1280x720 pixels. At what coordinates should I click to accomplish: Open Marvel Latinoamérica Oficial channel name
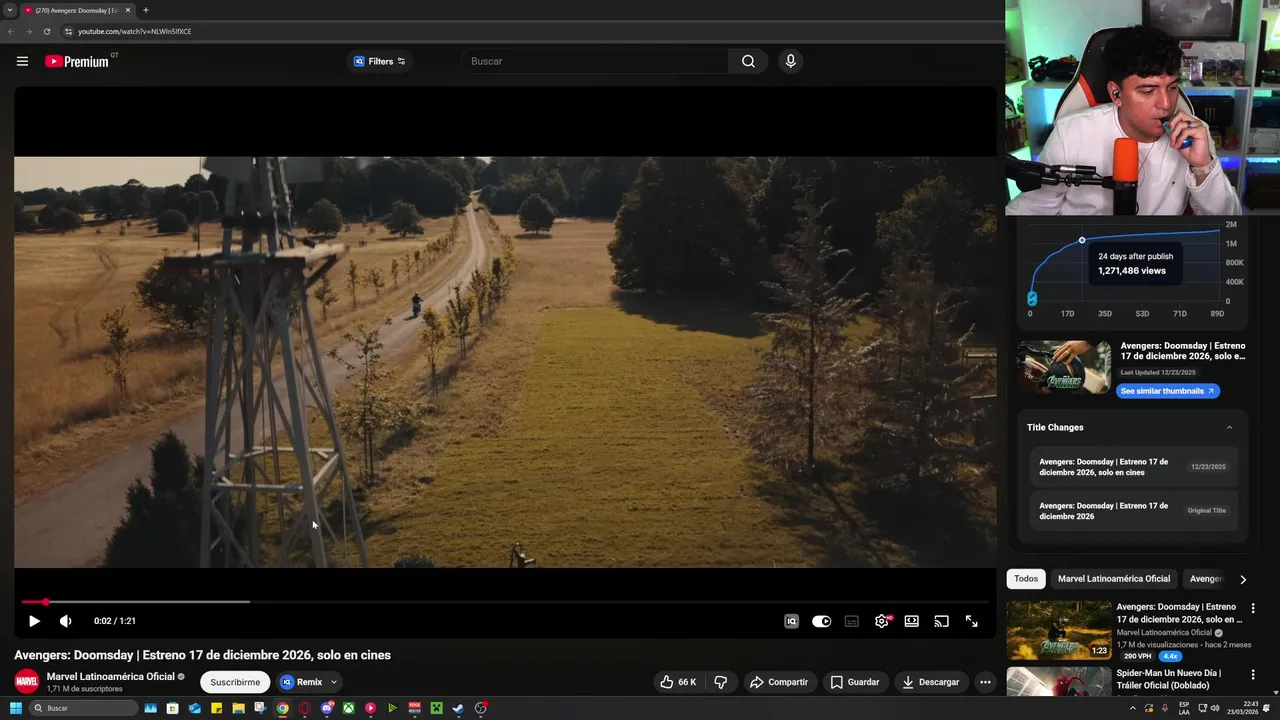tap(111, 677)
